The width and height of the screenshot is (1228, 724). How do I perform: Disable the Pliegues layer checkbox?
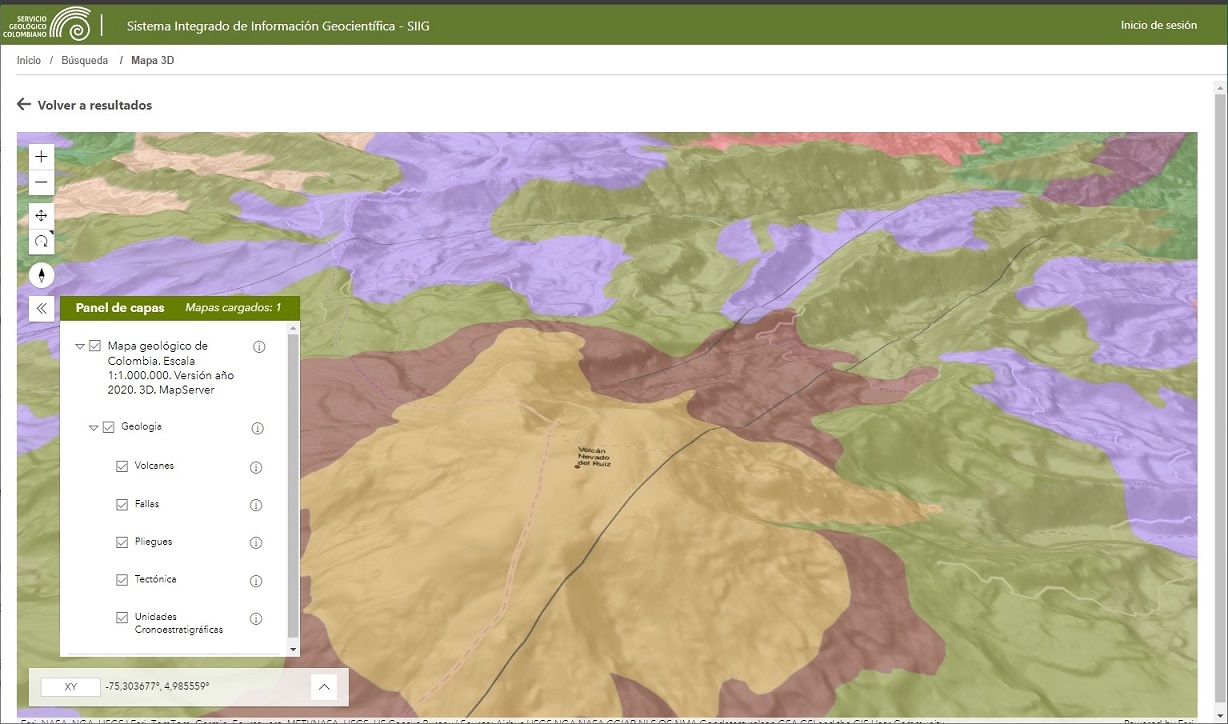click(x=121, y=542)
